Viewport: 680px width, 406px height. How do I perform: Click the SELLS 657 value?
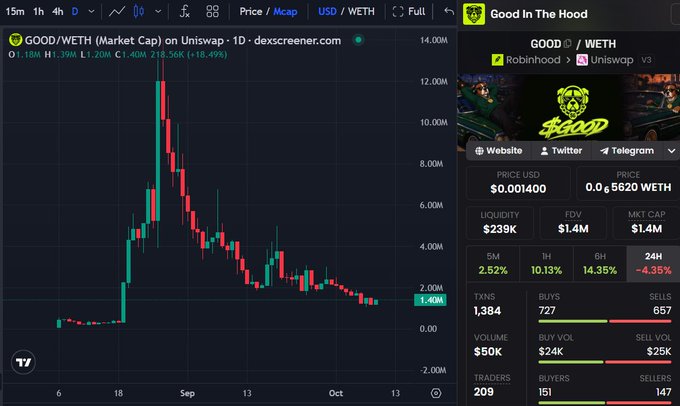[x=662, y=311]
